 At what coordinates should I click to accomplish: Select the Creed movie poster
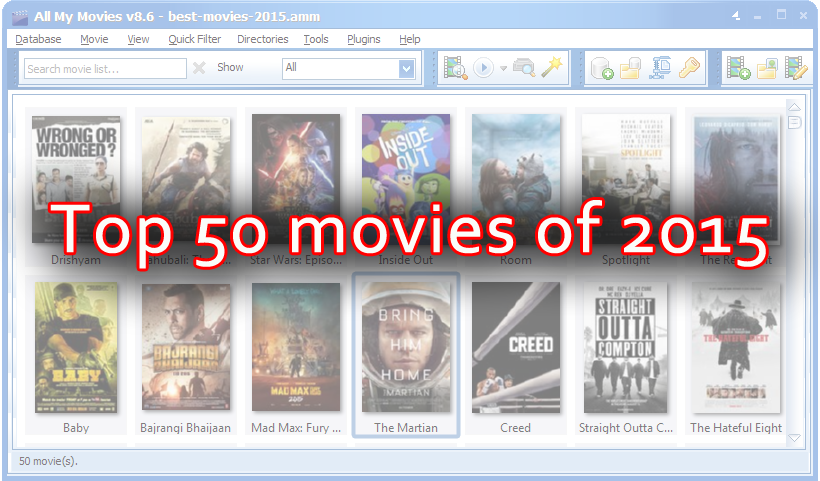coord(516,348)
